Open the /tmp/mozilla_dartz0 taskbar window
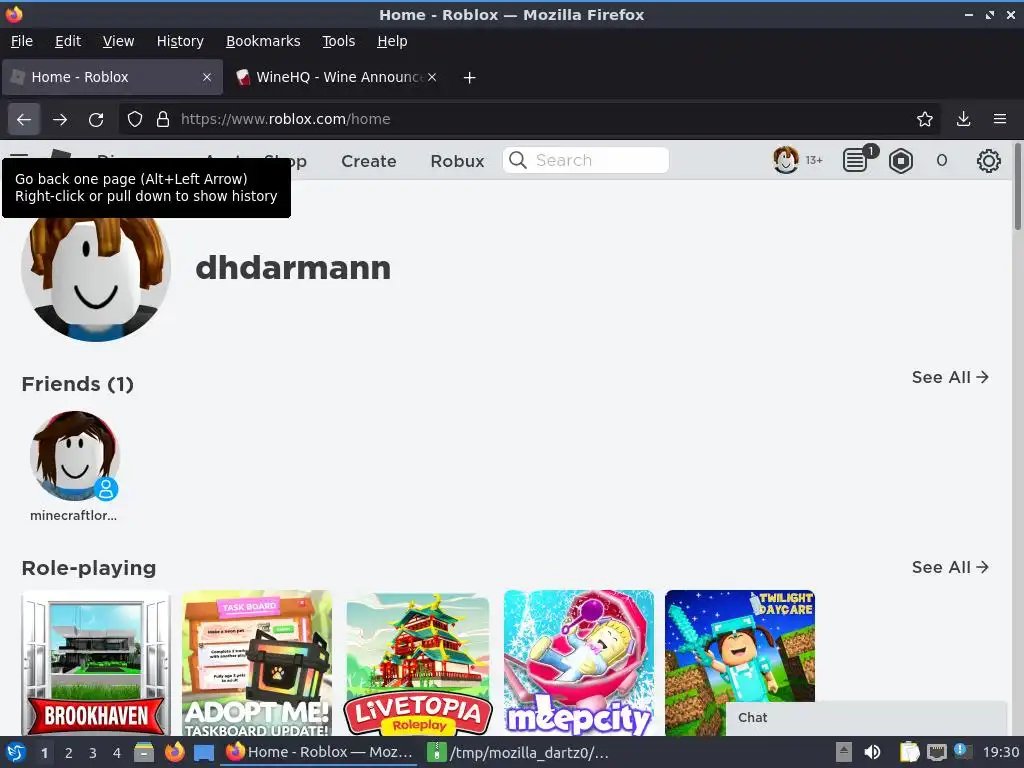Viewport: 1024px width, 768px height. [x=519, y=752]
